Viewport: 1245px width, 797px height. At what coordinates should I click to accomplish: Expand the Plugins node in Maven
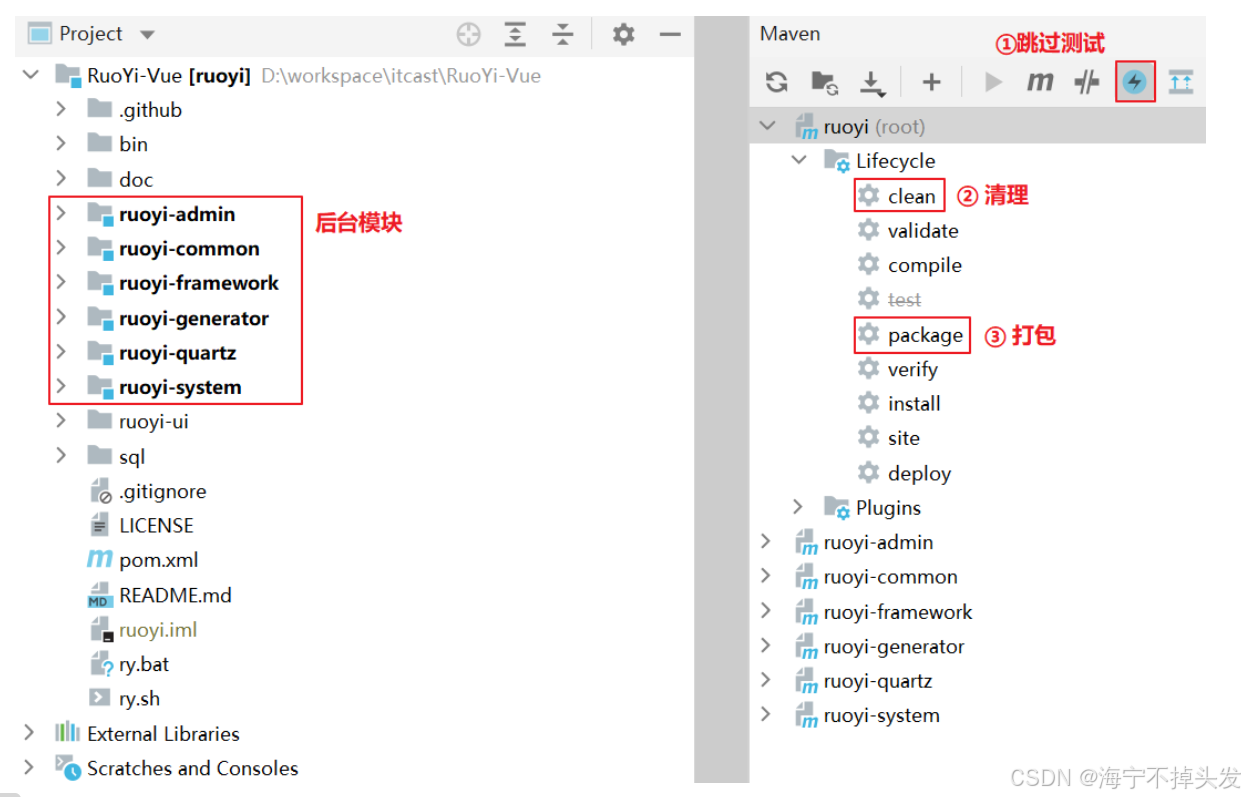point(798,507)
